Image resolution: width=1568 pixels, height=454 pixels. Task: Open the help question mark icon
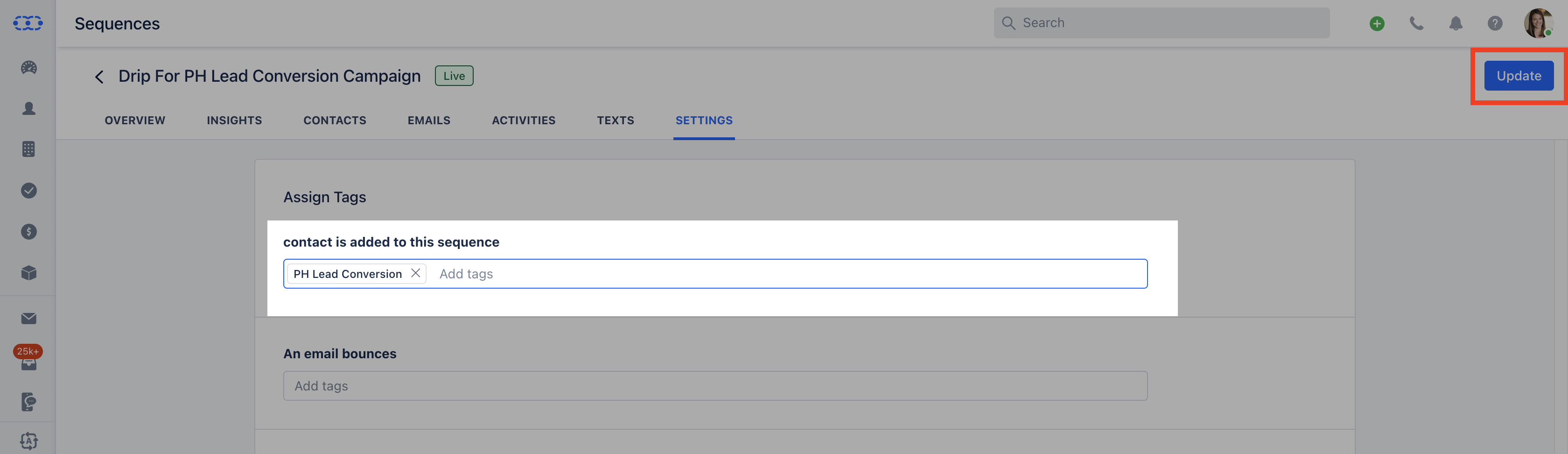tap(1495, 23)
